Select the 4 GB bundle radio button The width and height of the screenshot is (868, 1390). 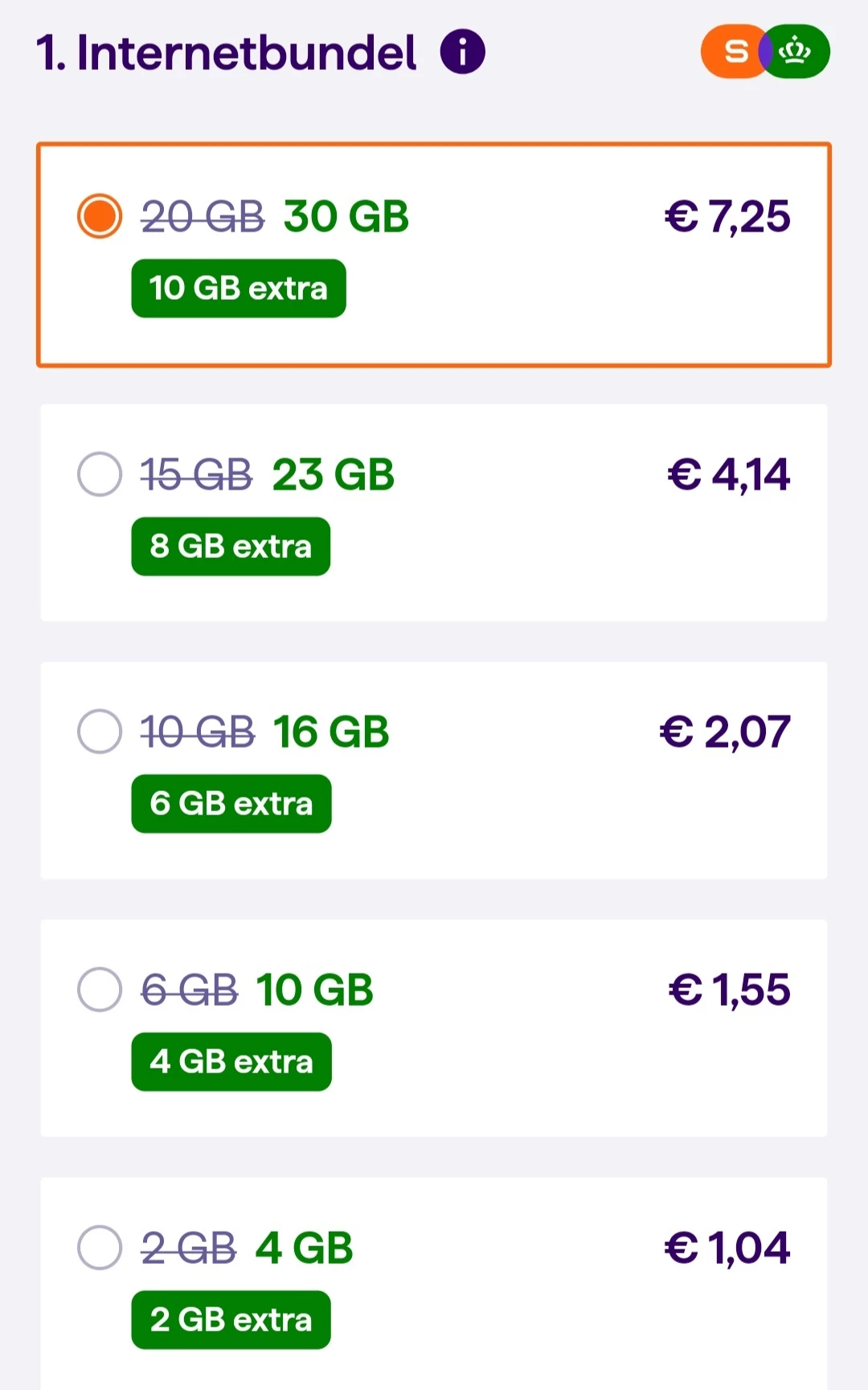[x=100, y=1248]
